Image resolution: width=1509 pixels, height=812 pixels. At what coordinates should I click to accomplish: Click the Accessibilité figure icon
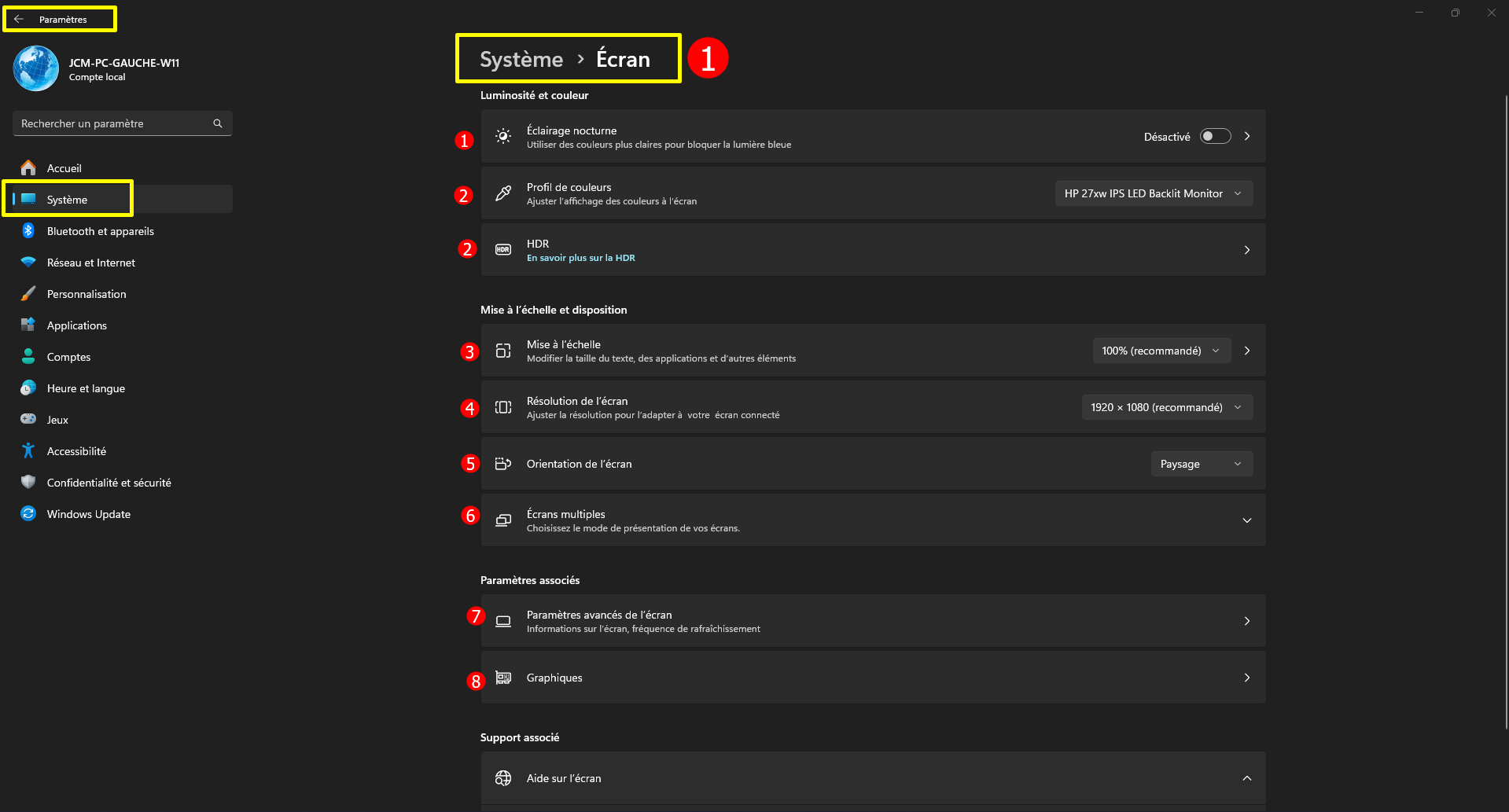(28, 450)
